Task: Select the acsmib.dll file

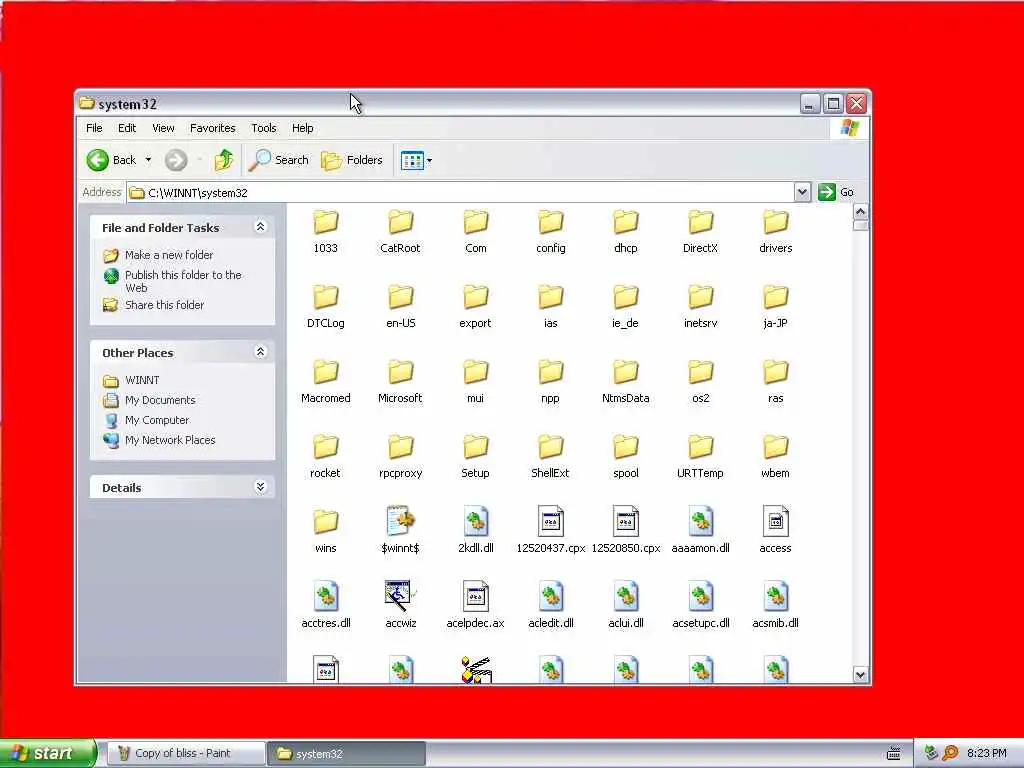Action: click(x=775, y=606)
